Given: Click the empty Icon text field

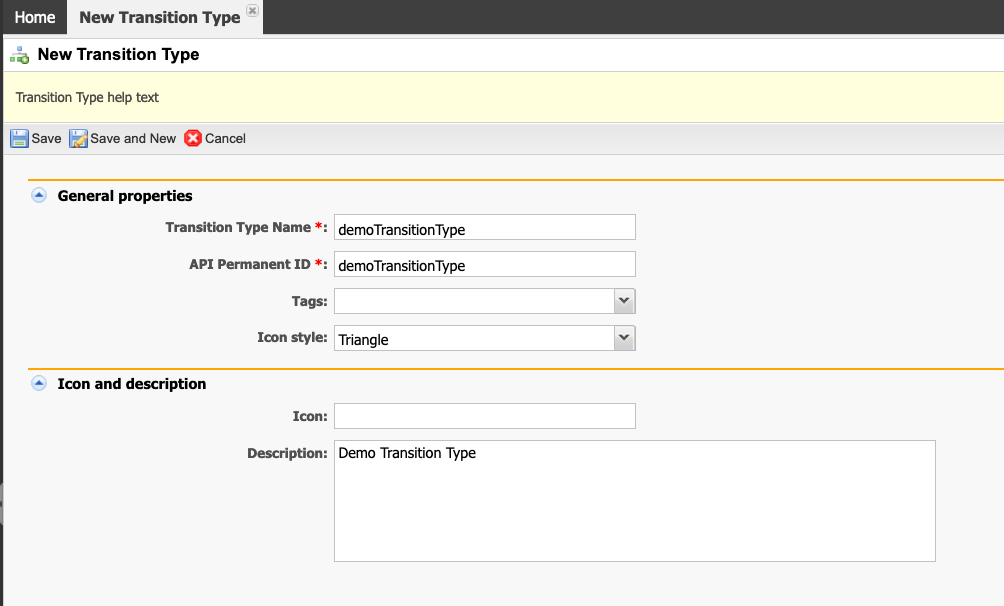Looking at the screenshot, I should pos(484,416).
